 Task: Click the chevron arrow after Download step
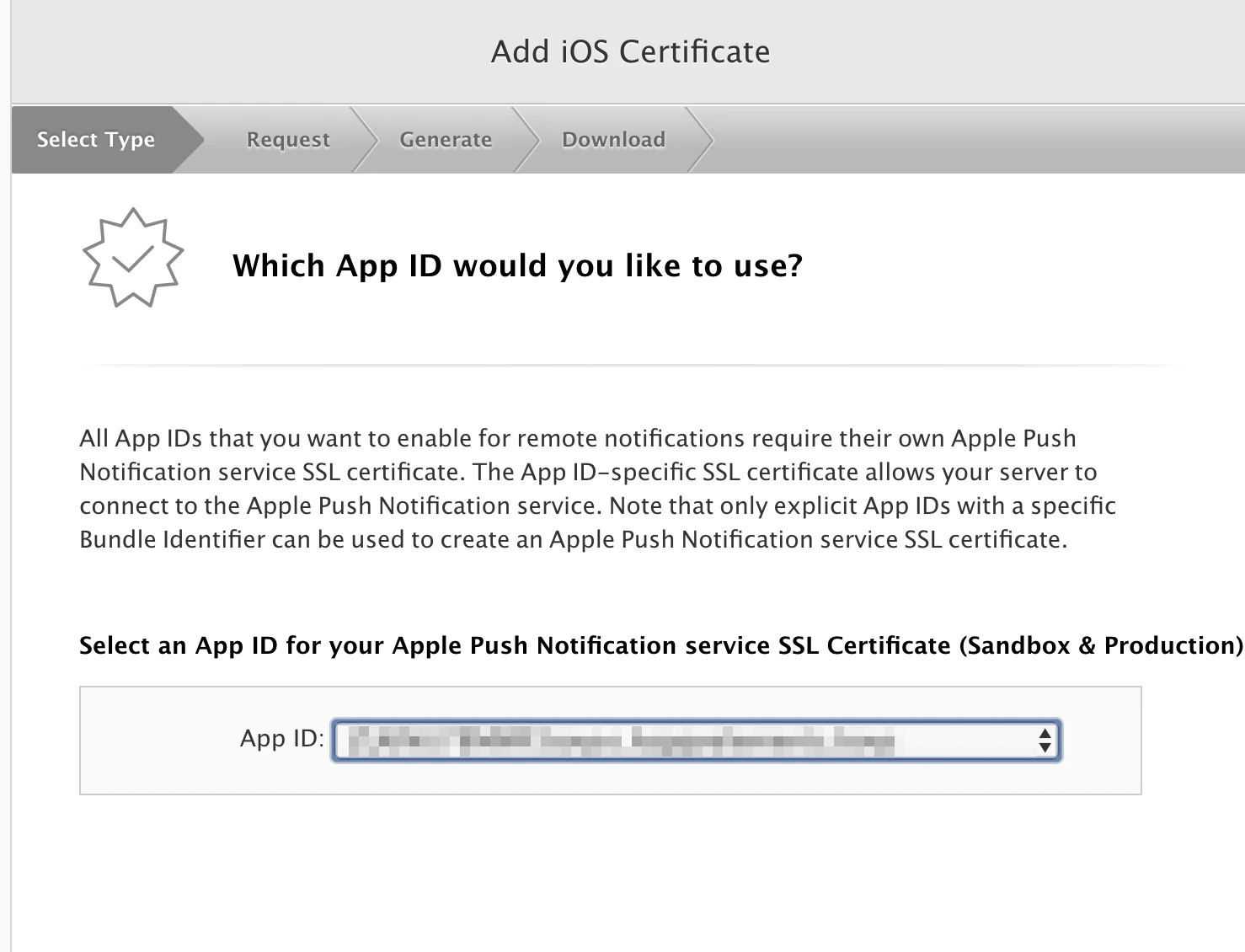pos(701,140)
